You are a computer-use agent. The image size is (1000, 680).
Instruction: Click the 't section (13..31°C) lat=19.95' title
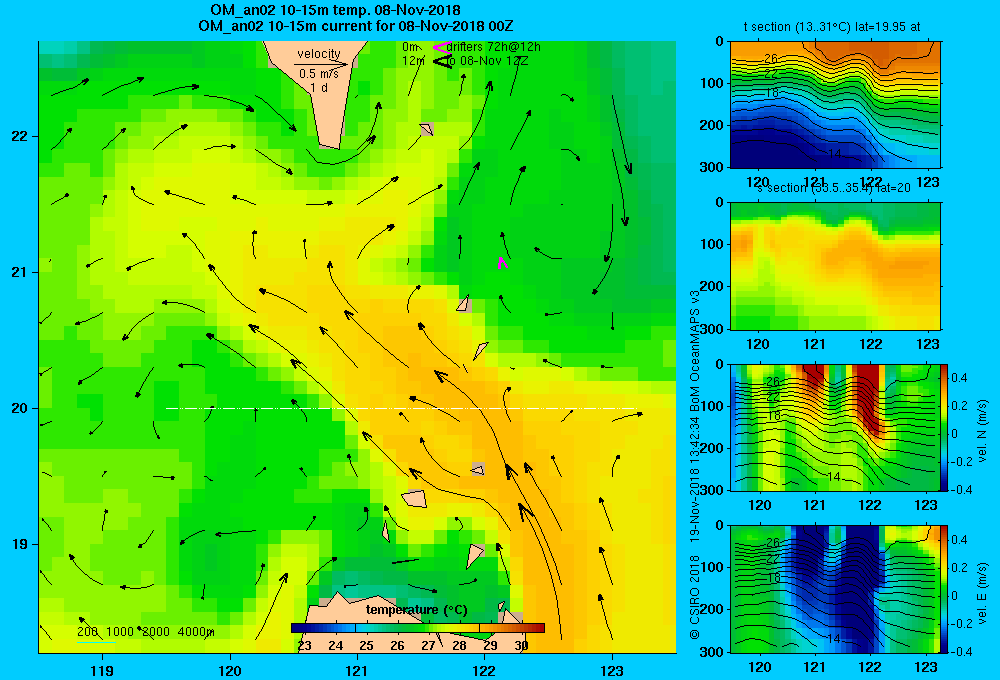click(832, 27)
